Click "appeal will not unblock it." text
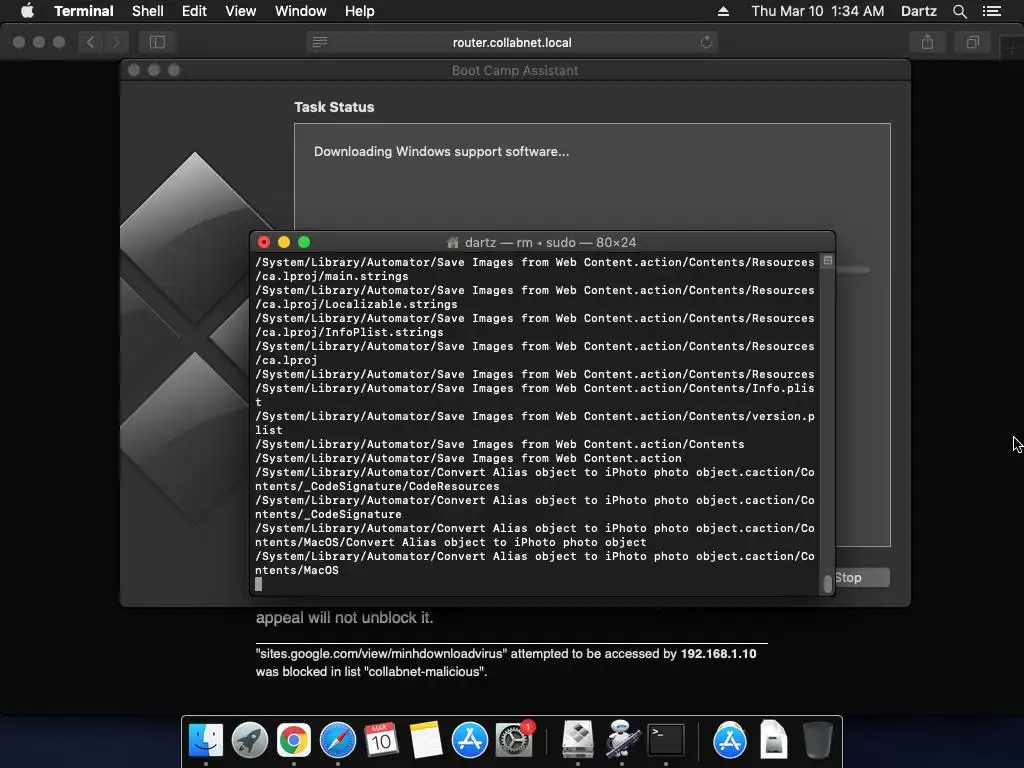Viewport: 1024px width, 768px height. tap(344, 618)
